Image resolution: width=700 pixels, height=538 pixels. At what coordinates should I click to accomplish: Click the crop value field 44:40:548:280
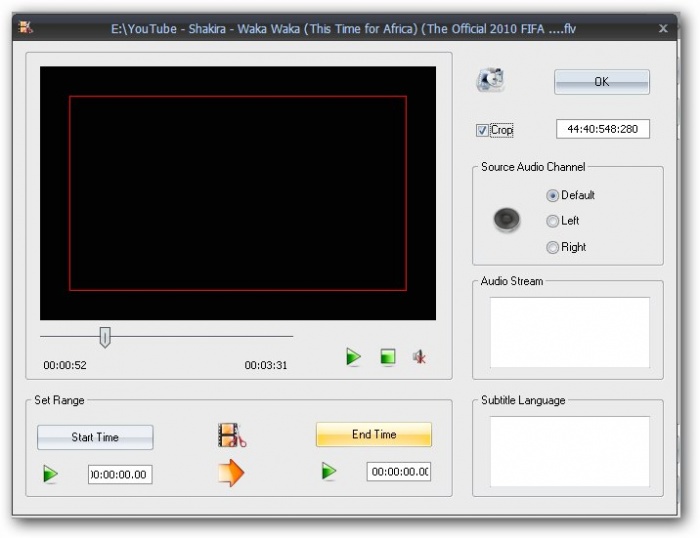pyautogui.click(x=603, y=129)
